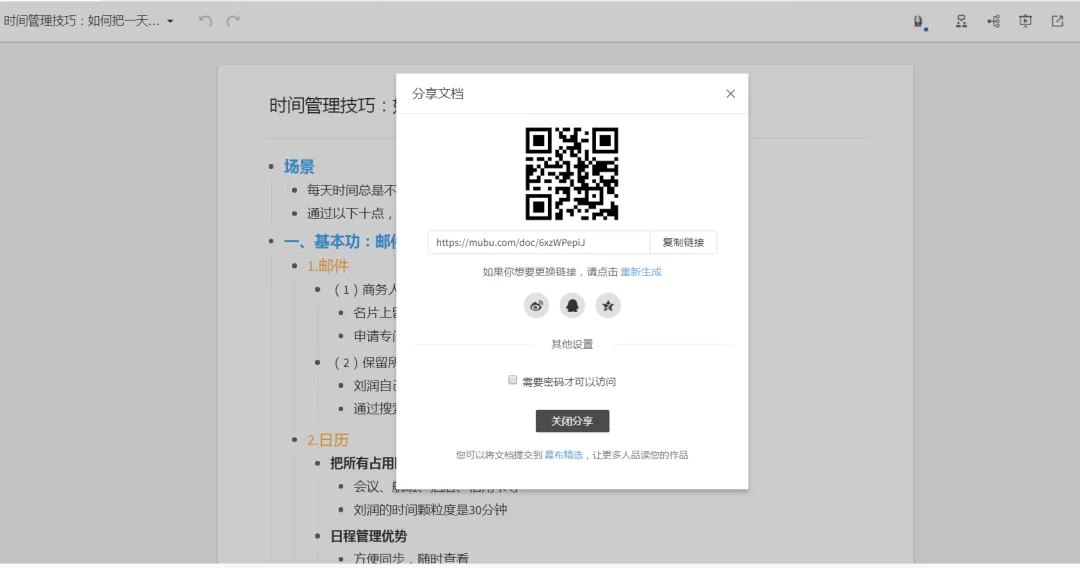Click the 1.邮件 outline item
The image size is (1080, 568).
tap(328, 266)
